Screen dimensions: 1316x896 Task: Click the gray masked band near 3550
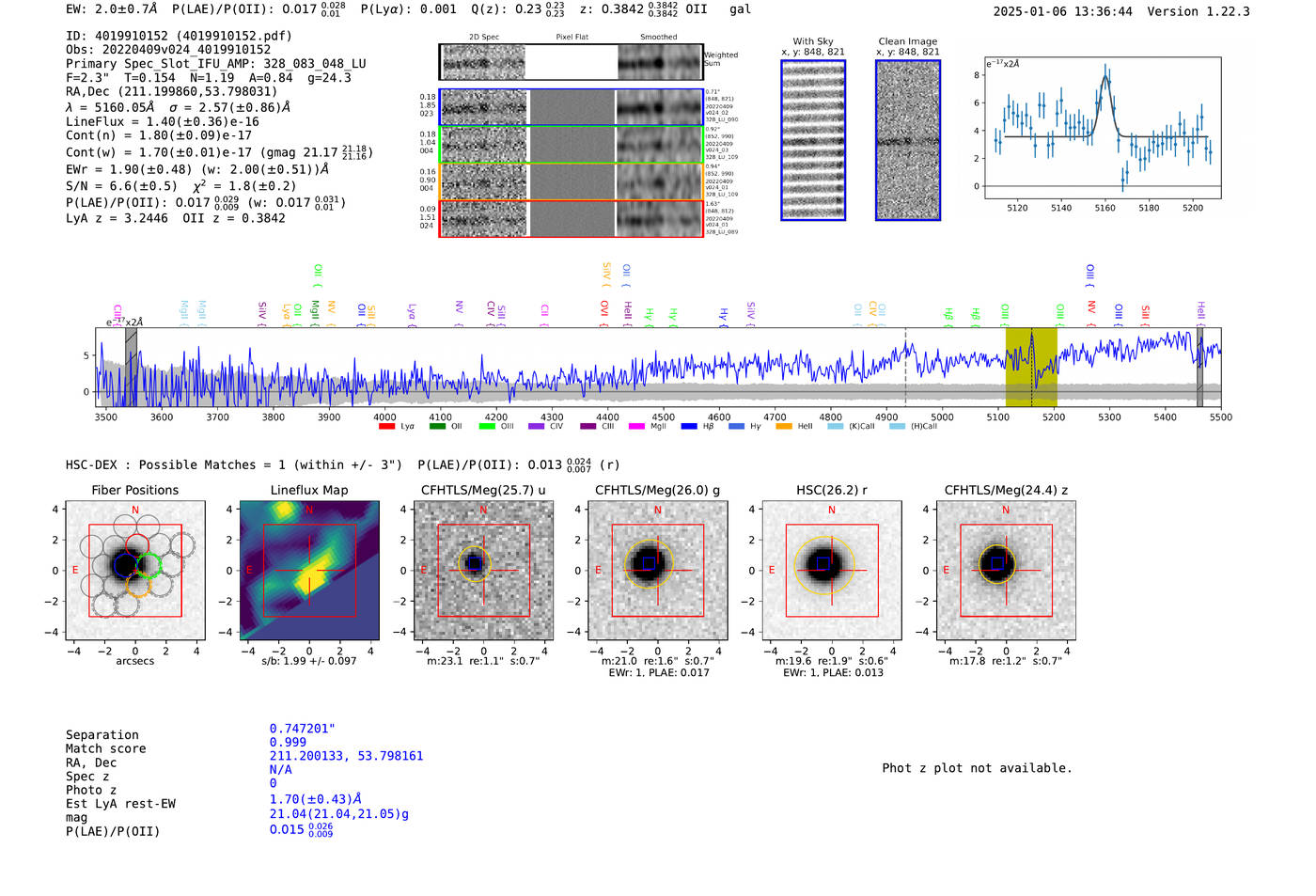[132, 367]
